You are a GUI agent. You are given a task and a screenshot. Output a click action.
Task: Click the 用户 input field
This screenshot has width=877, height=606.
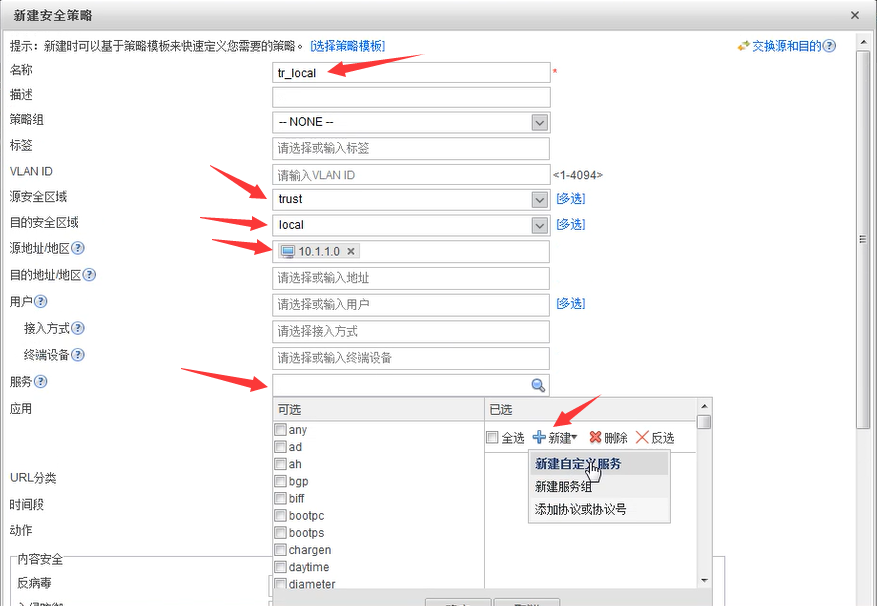(x=411, y=305)
